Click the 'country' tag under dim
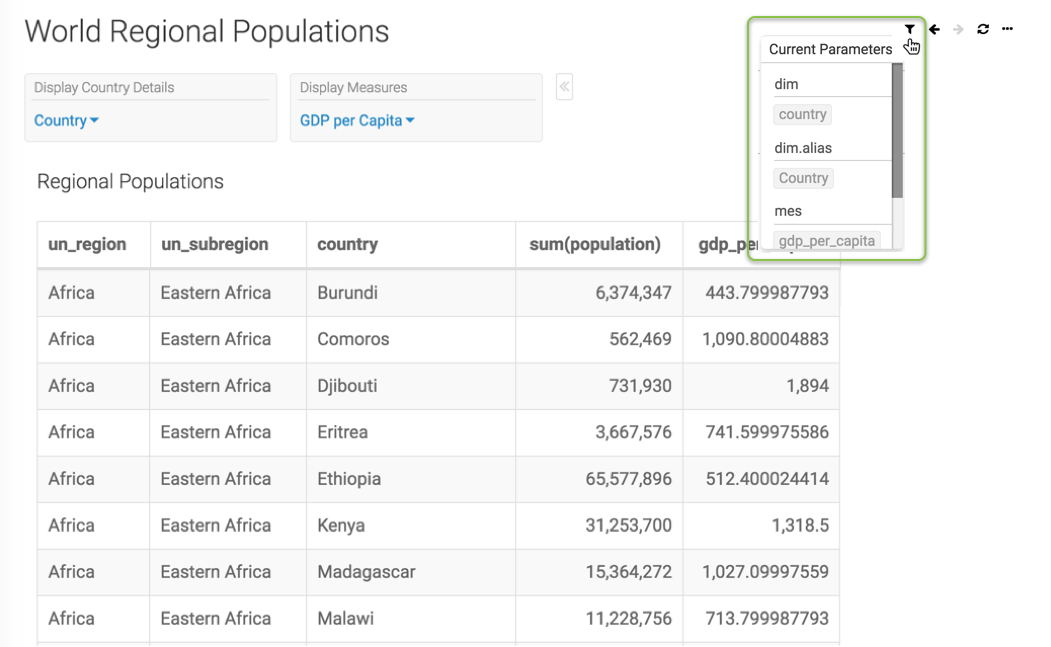 coord(802,114)
